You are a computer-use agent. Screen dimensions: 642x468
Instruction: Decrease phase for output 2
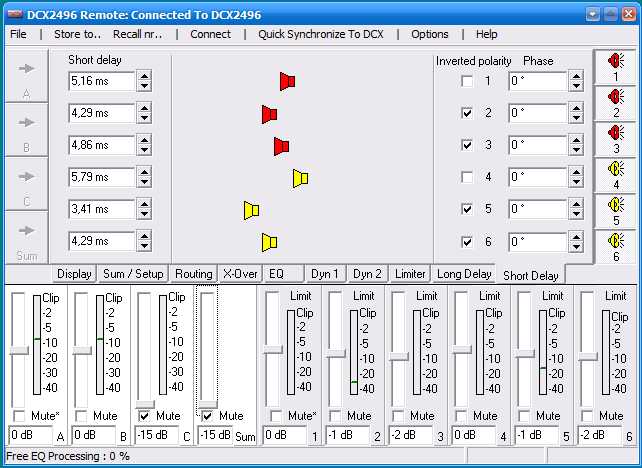(x=576, y=118)
